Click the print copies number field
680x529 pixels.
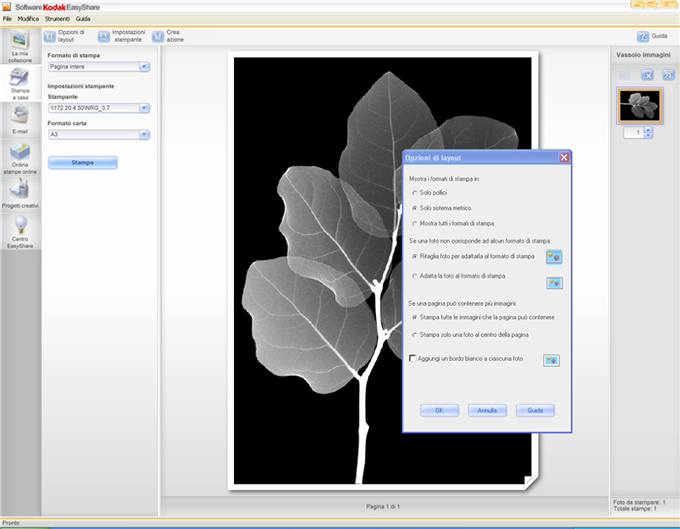click(634, 132)
